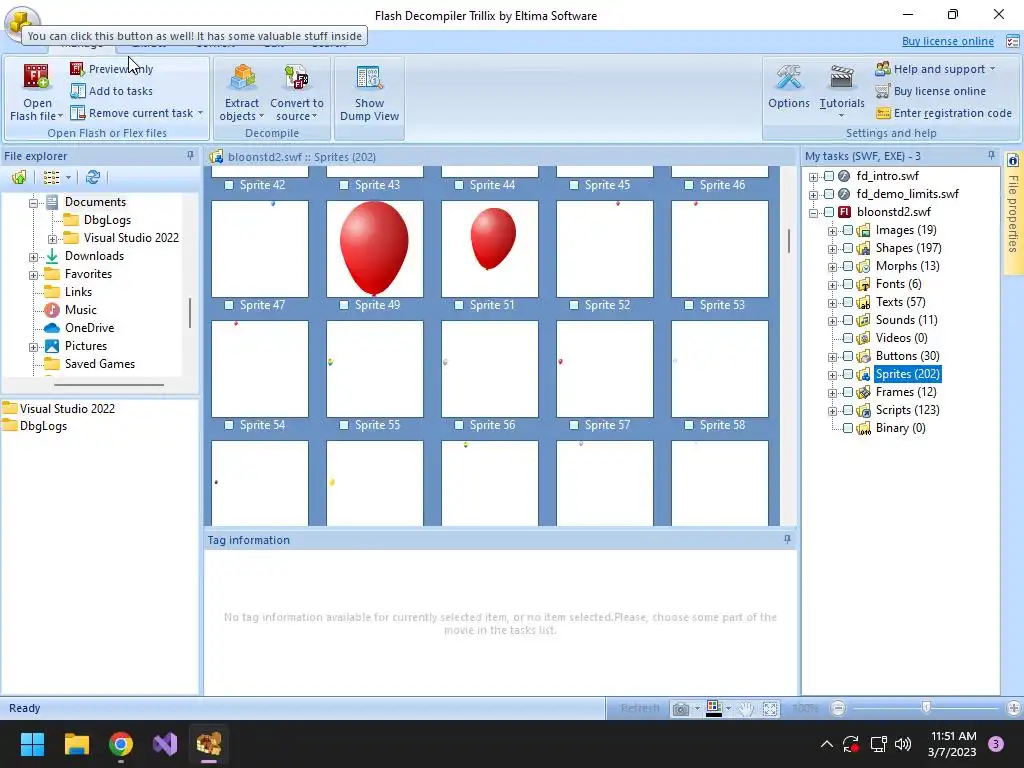Expand the fd_demo_limits.swf task node

[814, 195]
